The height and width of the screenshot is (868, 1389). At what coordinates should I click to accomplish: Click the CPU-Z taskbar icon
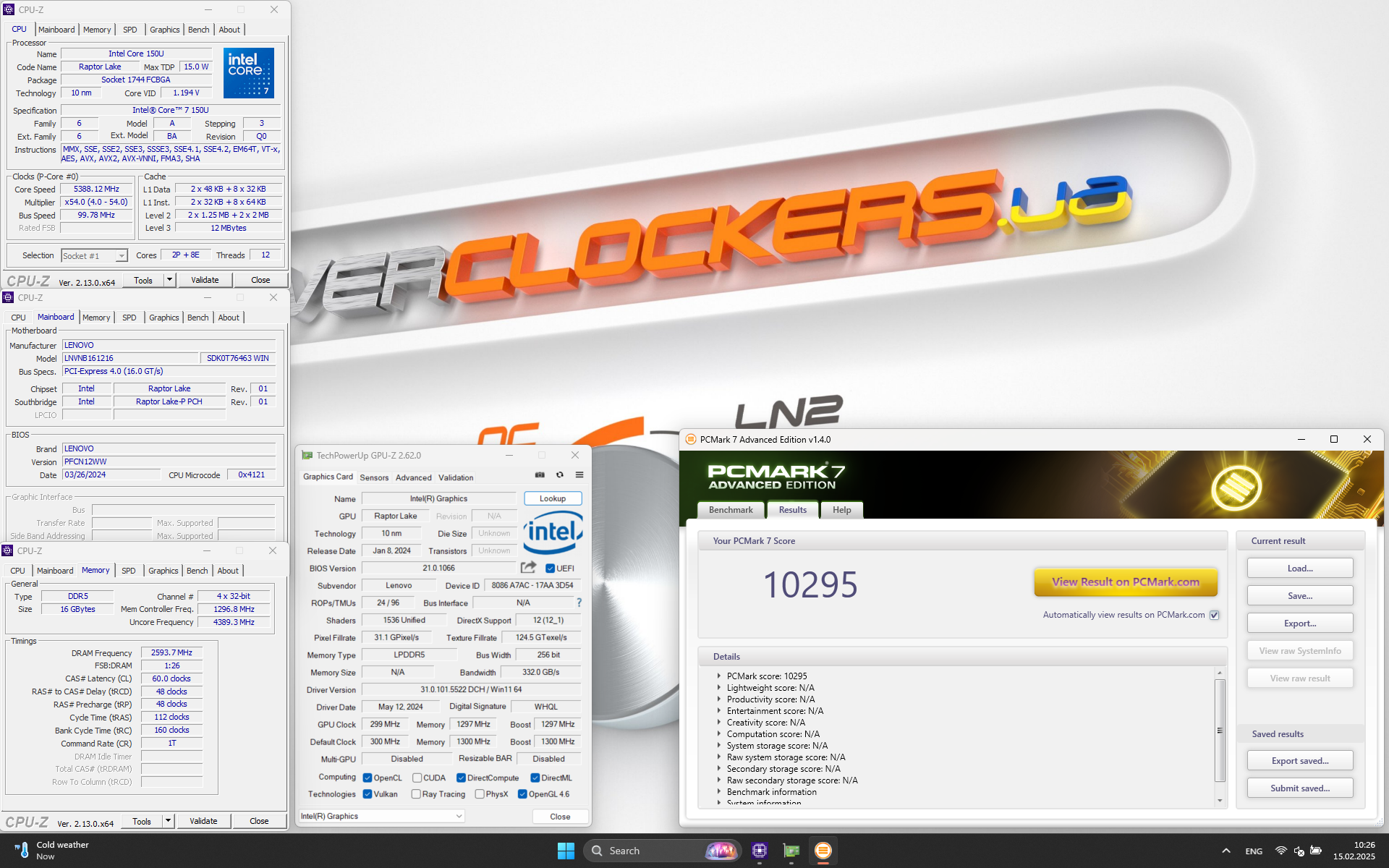[x=759, y=851]
